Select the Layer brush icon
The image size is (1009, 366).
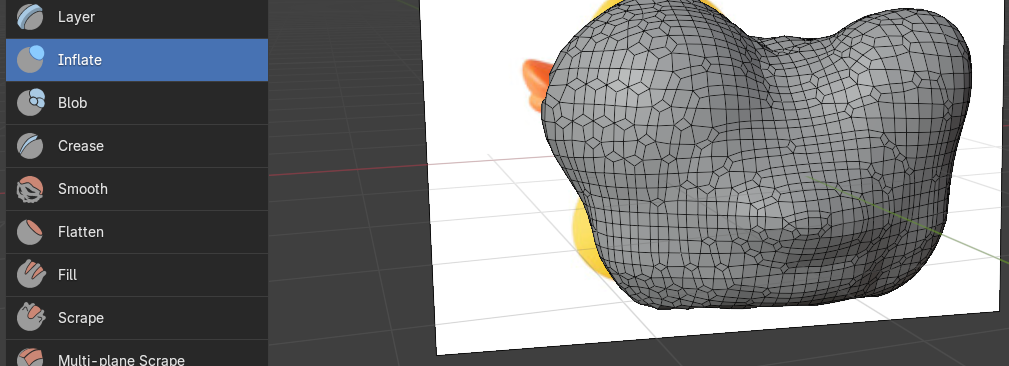pos(30,17)
